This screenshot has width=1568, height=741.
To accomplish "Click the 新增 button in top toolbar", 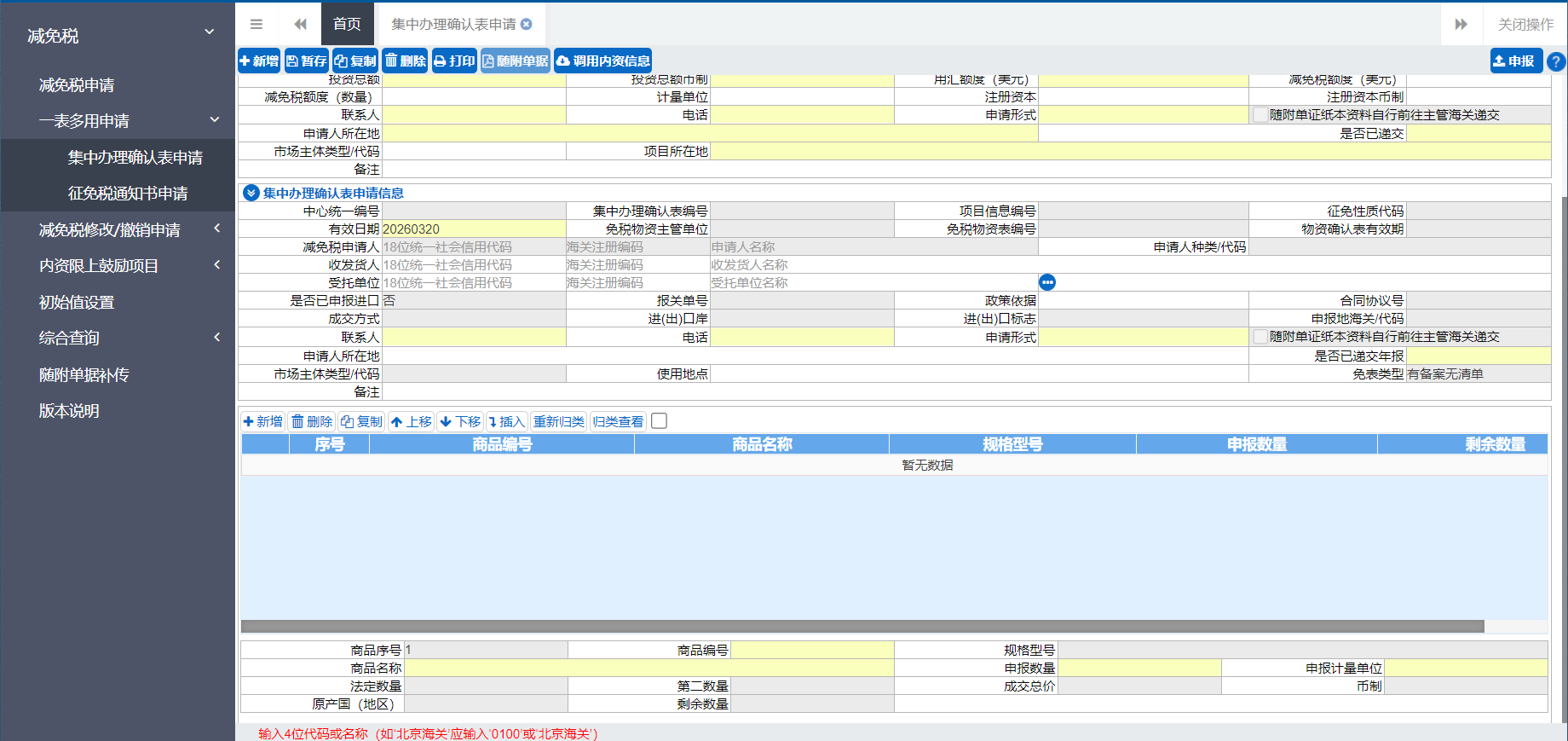I will 259,61.
